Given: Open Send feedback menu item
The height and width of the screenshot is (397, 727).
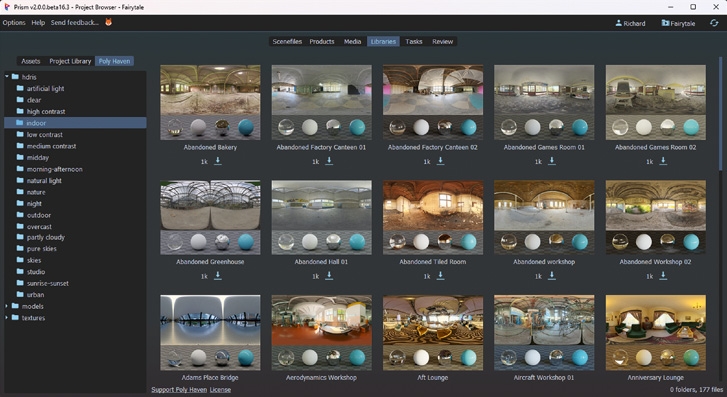Looking at the screenshot, I should 75,22.
